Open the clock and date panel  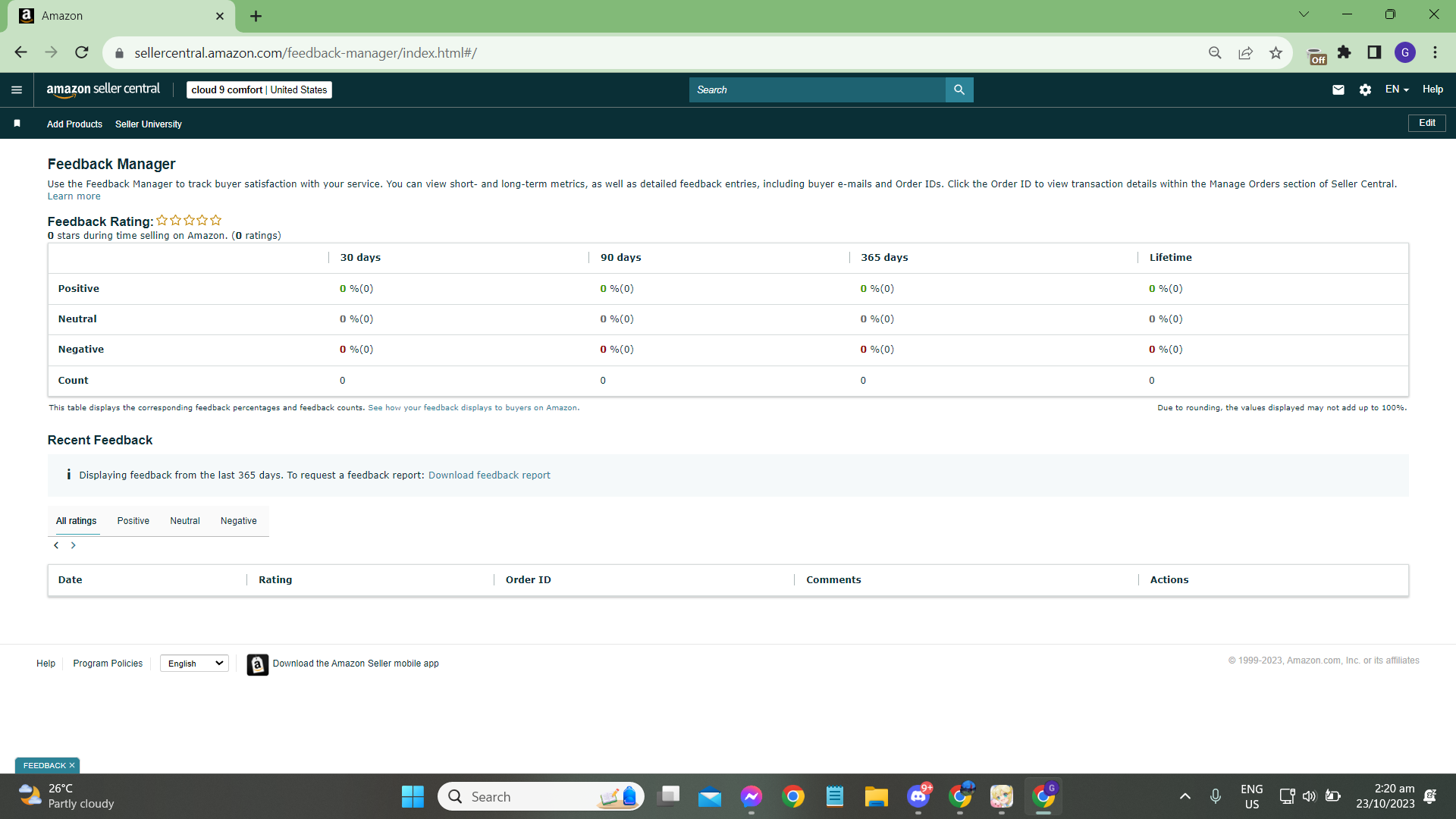[1385, 796]
